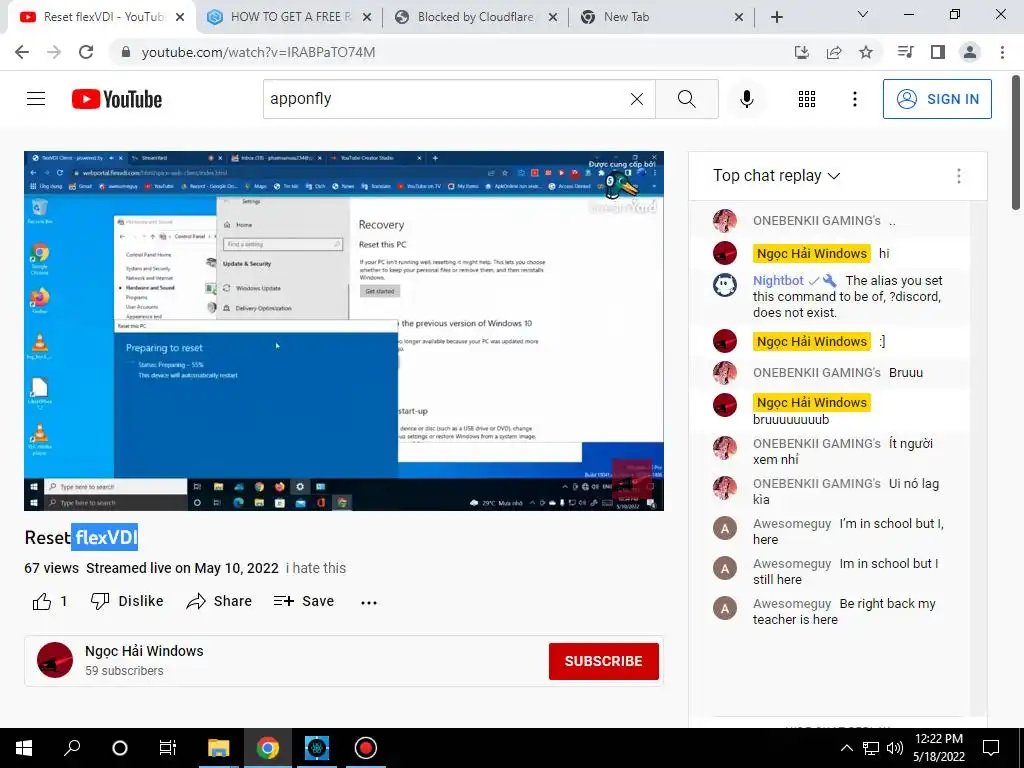Open Windows taskbar search
This screenshot has height=768, width=1024.
[72, 748]
